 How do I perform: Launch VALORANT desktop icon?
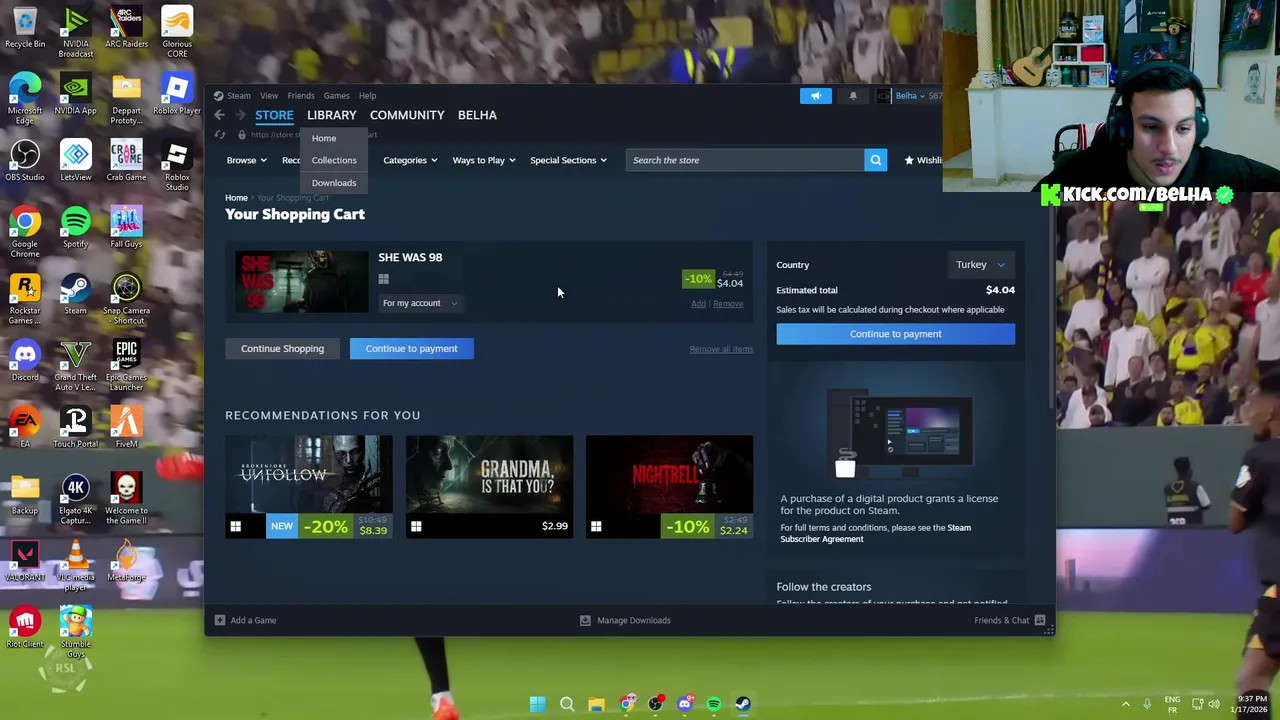pos(25,562)
